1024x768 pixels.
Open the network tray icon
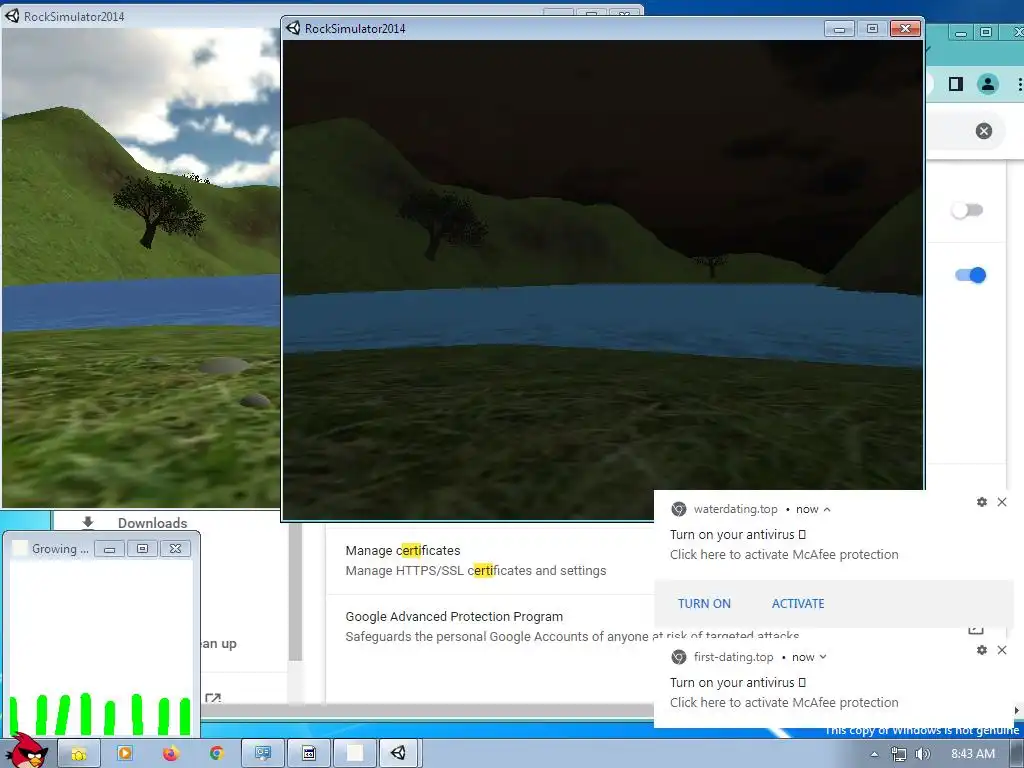[899, 754]
